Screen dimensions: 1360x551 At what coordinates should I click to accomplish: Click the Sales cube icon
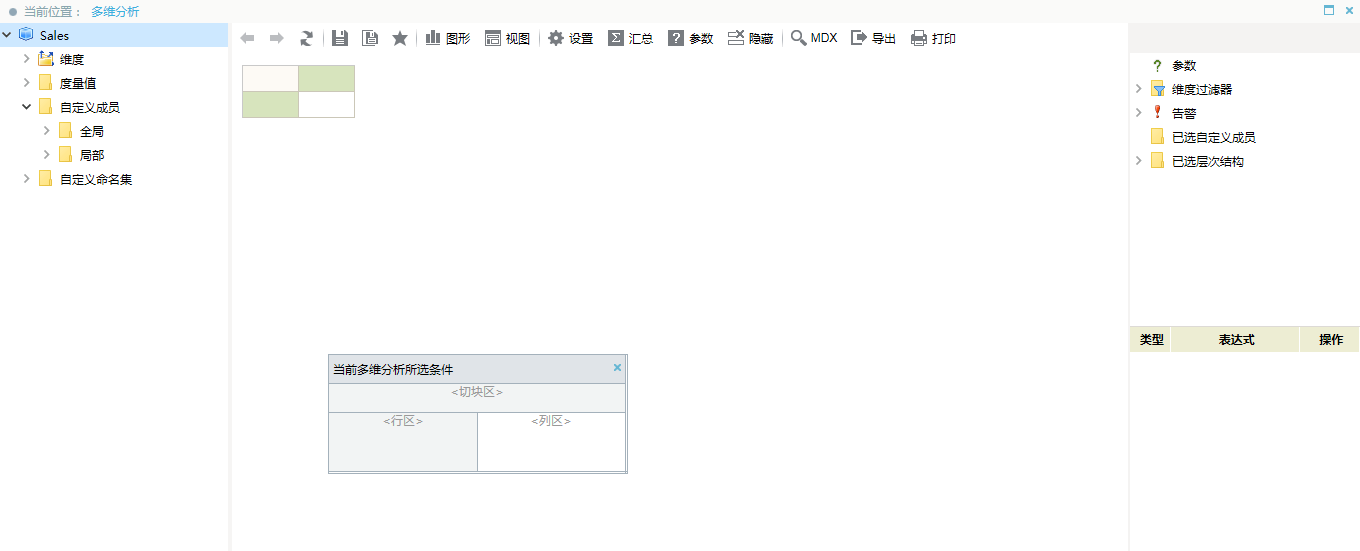26,35
